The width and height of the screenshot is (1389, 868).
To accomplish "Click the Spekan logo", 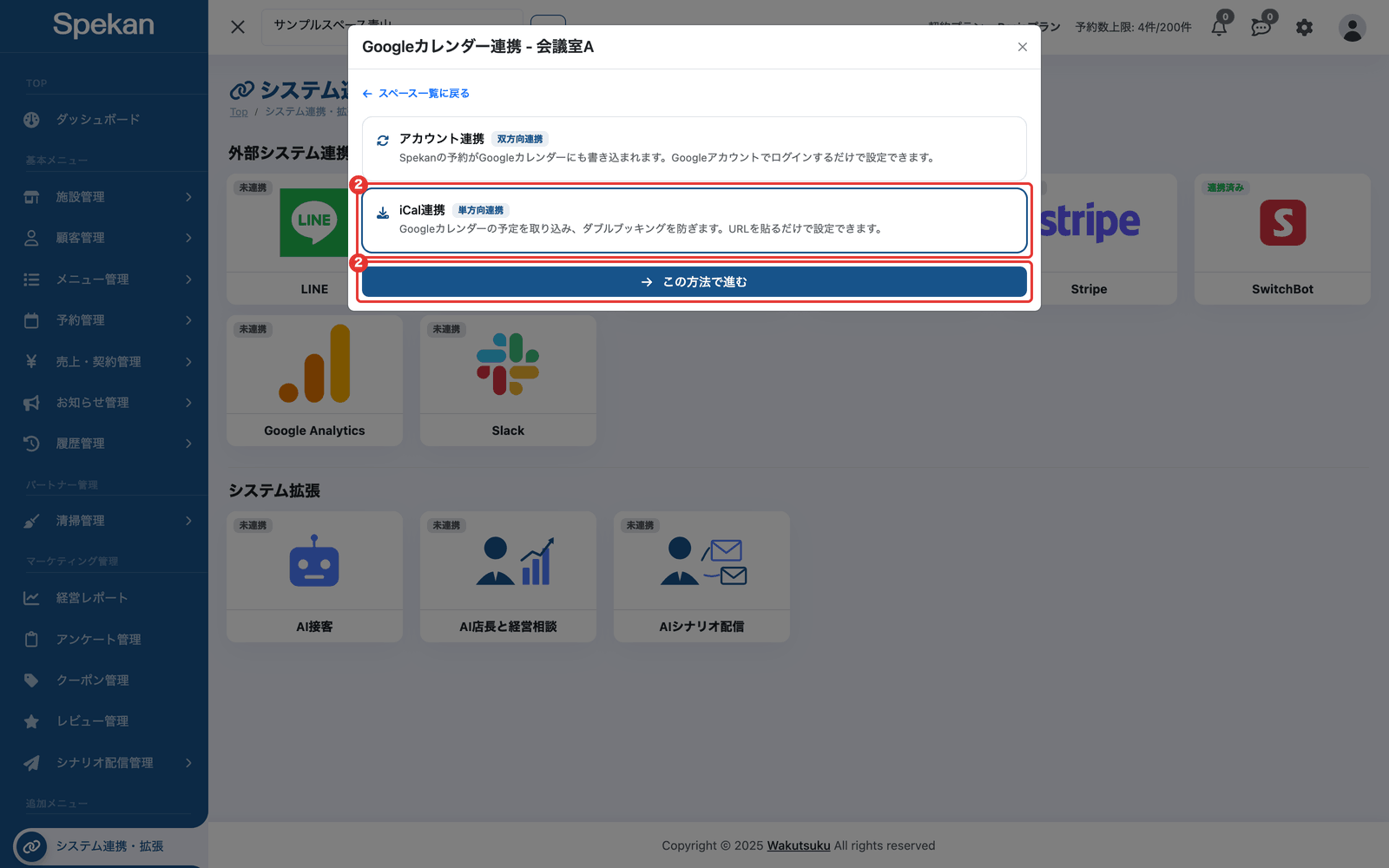I will 103,25.
